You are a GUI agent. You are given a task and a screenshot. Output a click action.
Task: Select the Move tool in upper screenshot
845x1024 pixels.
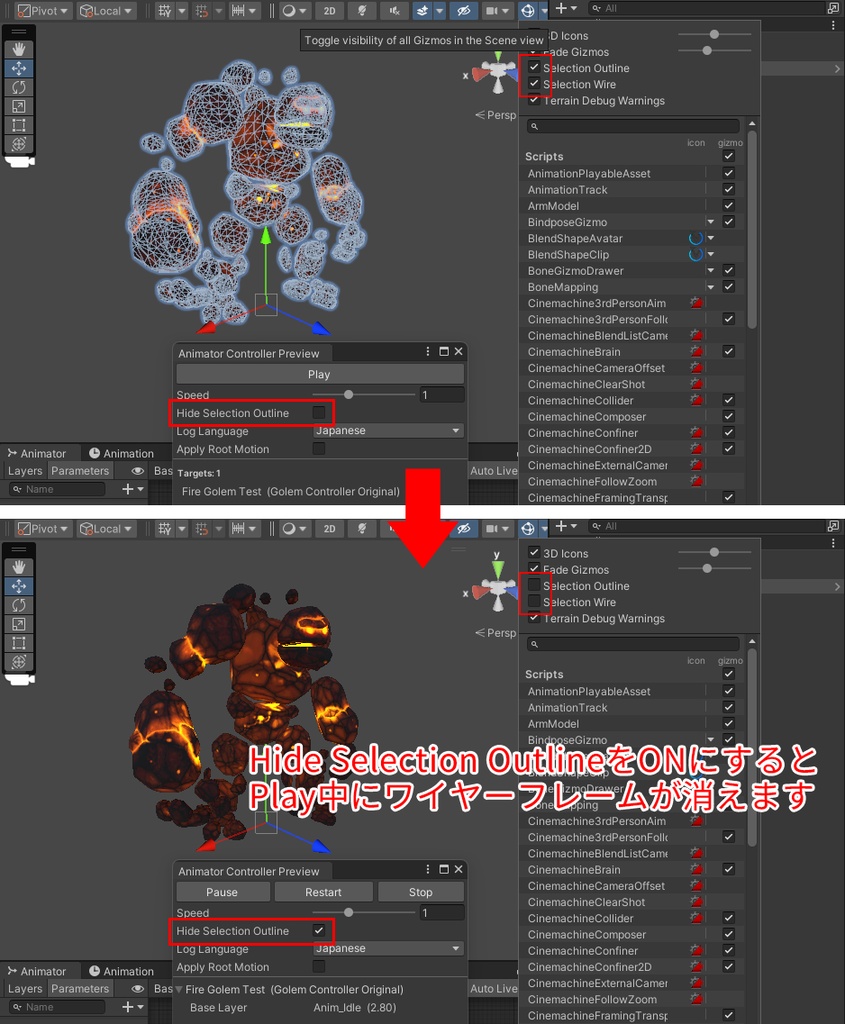coord(19,68)
